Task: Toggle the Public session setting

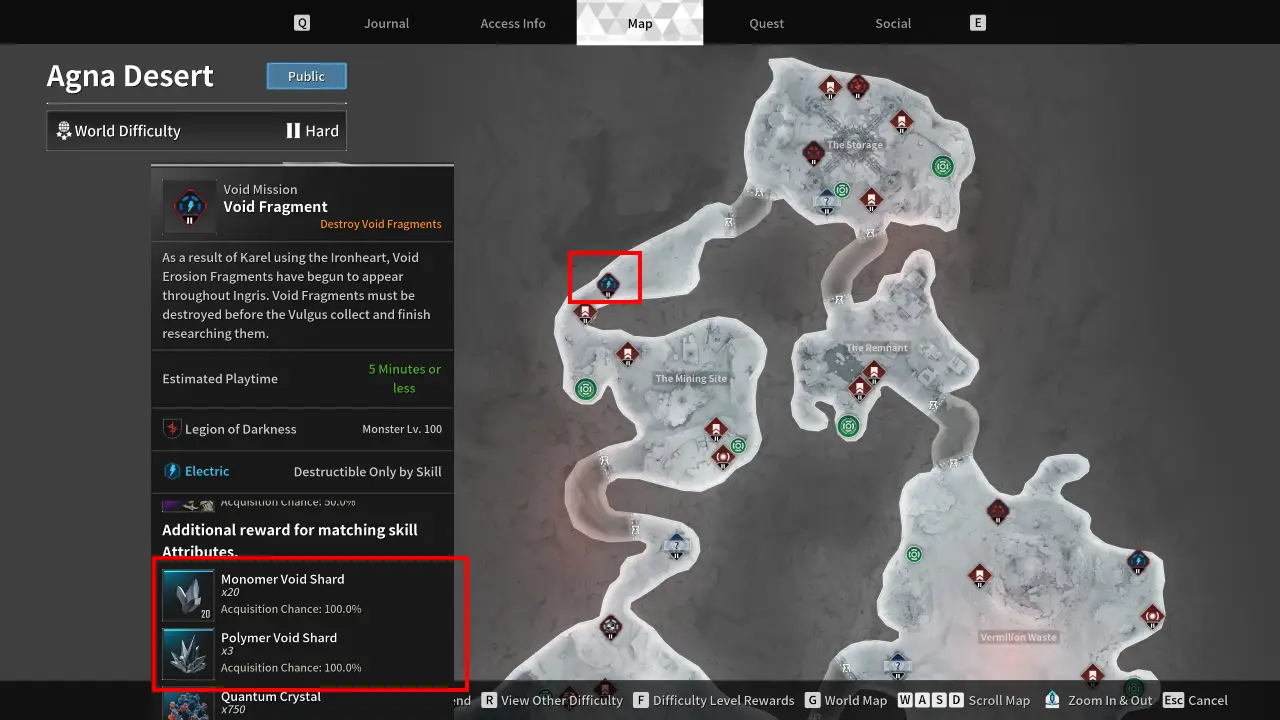Action: click(x=306, y=76)
